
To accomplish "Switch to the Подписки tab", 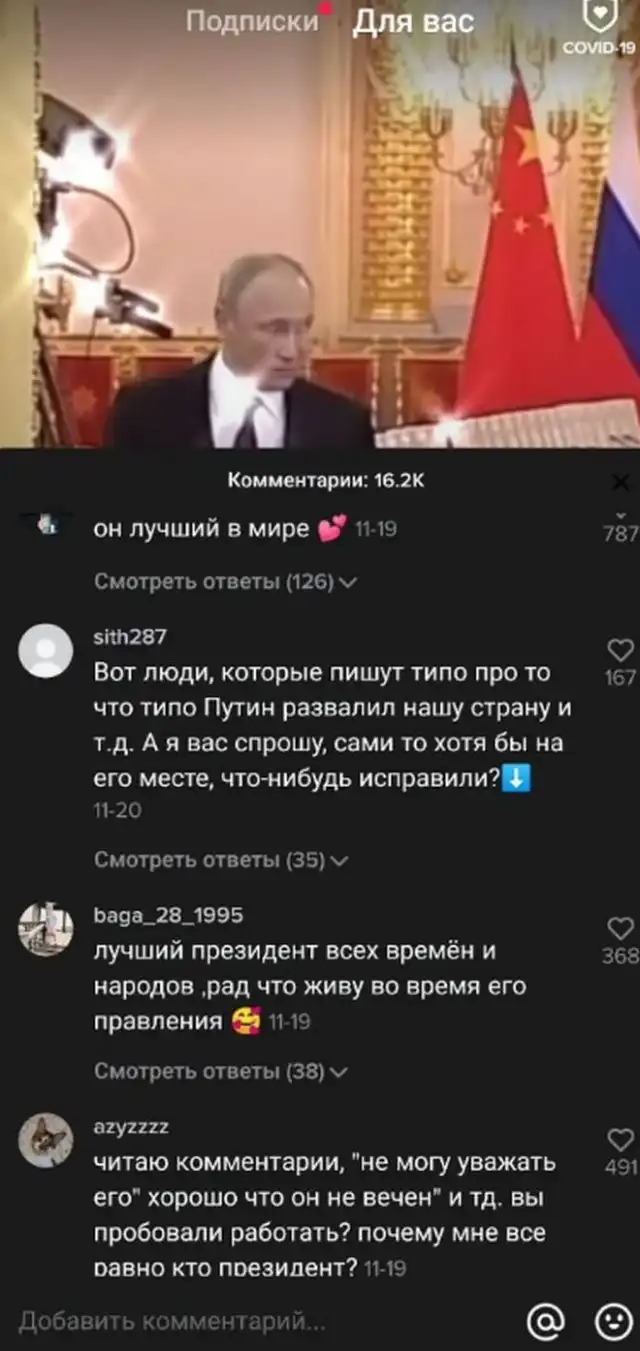I will [x=252, y=21].
